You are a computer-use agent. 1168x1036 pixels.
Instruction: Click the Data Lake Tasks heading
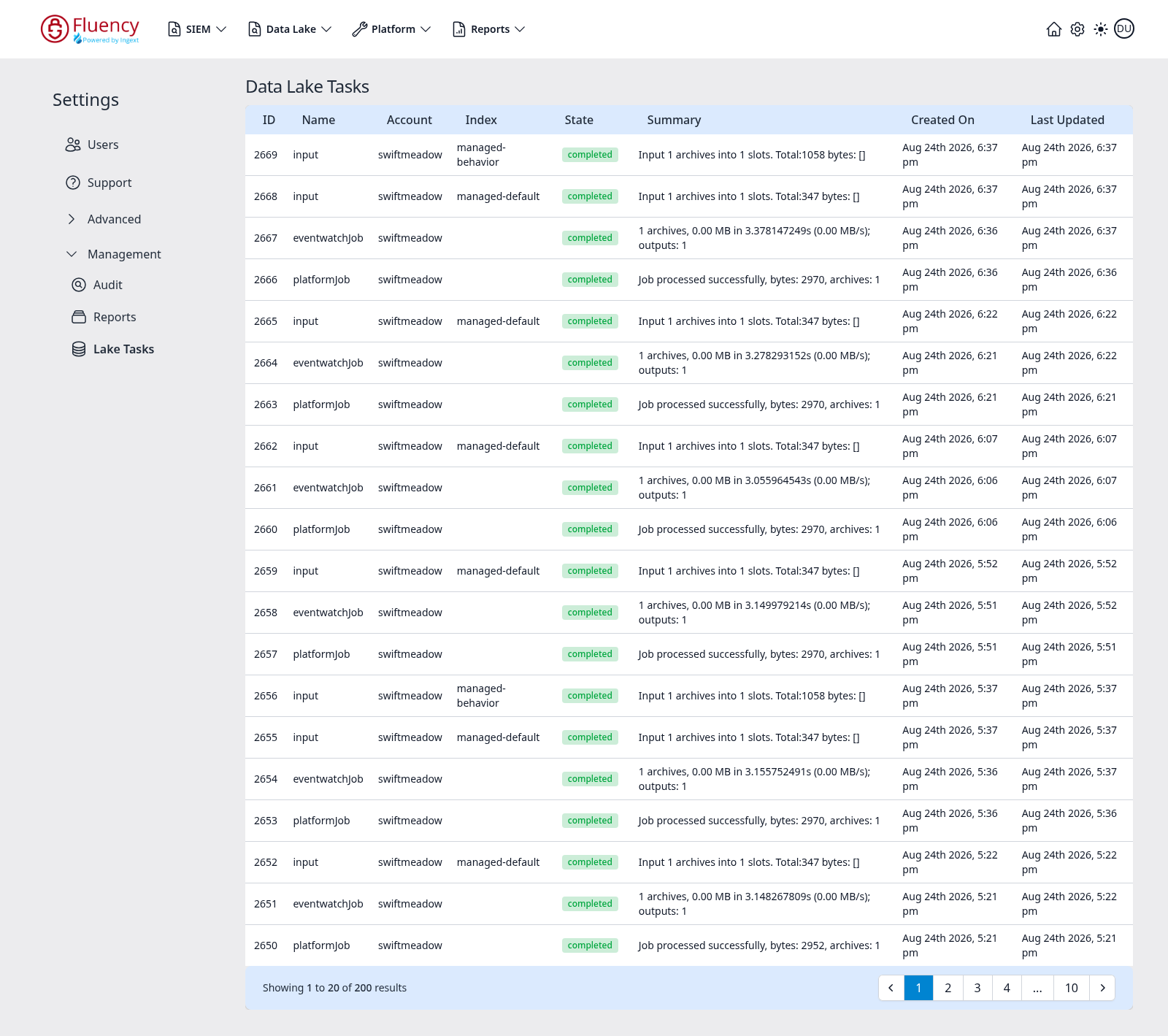(x=307, y=87)
